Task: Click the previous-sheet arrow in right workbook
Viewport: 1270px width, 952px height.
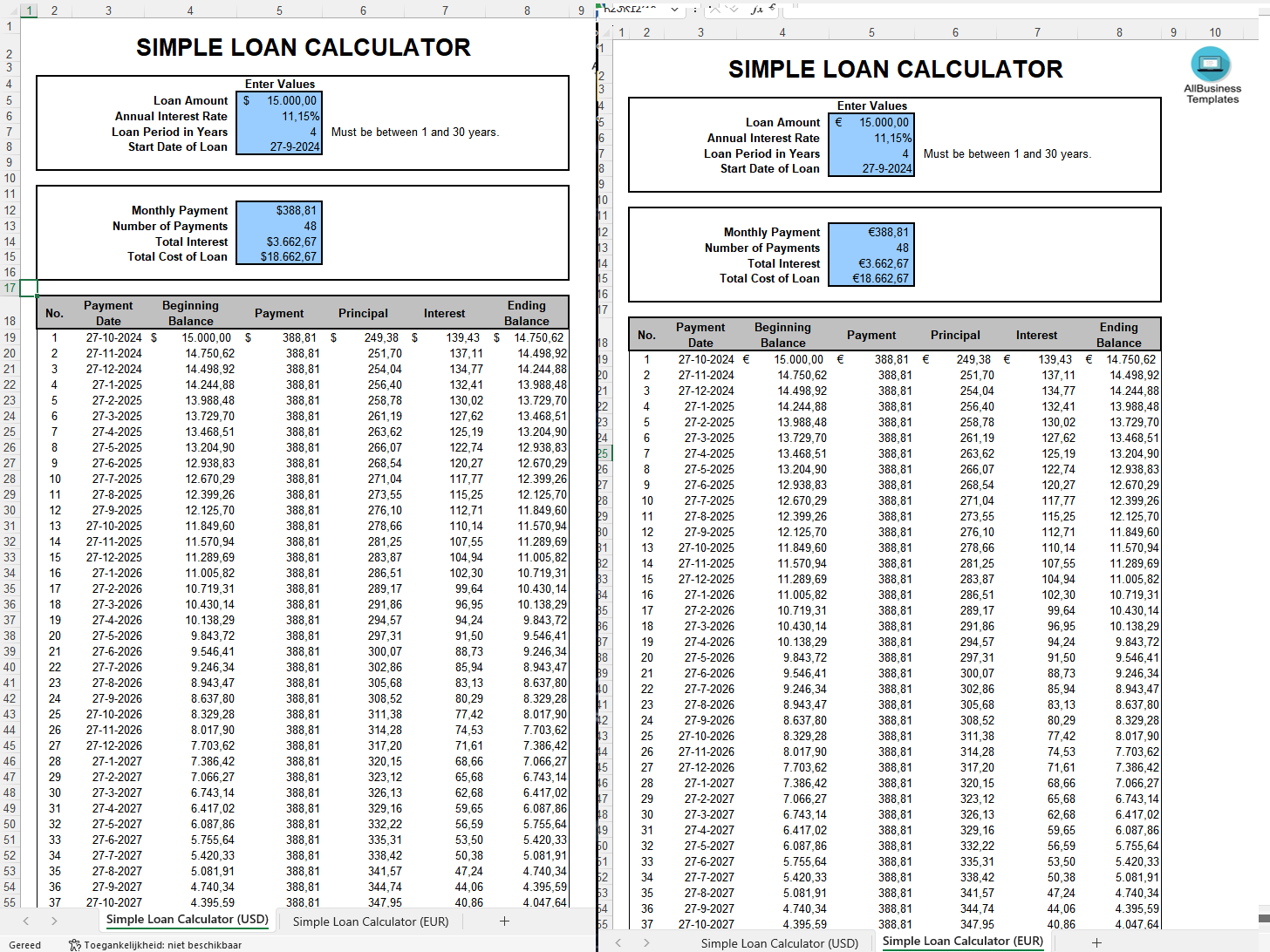Action: coord(619,942)
